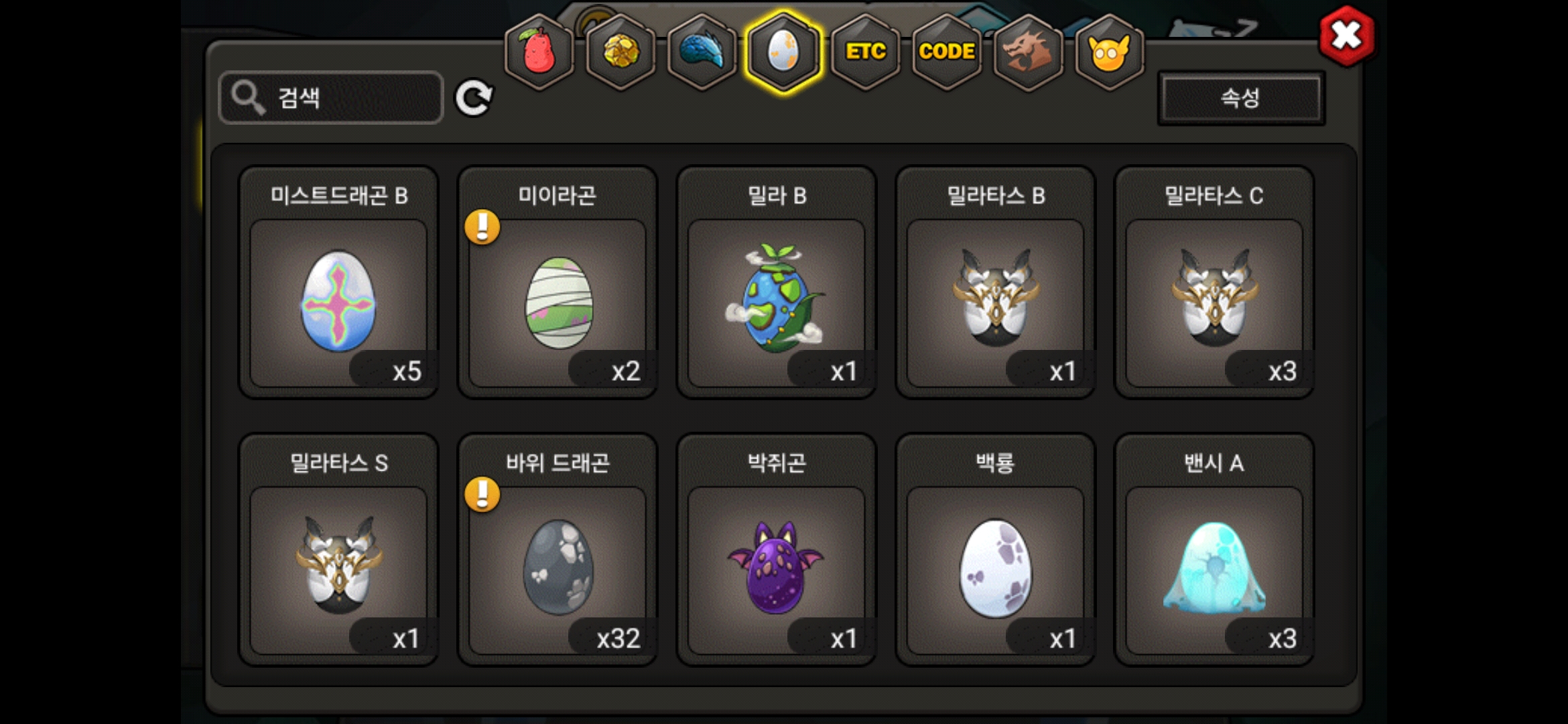Close the inventory with the red X
1568x724 pixels.
tap(1346, 36)
